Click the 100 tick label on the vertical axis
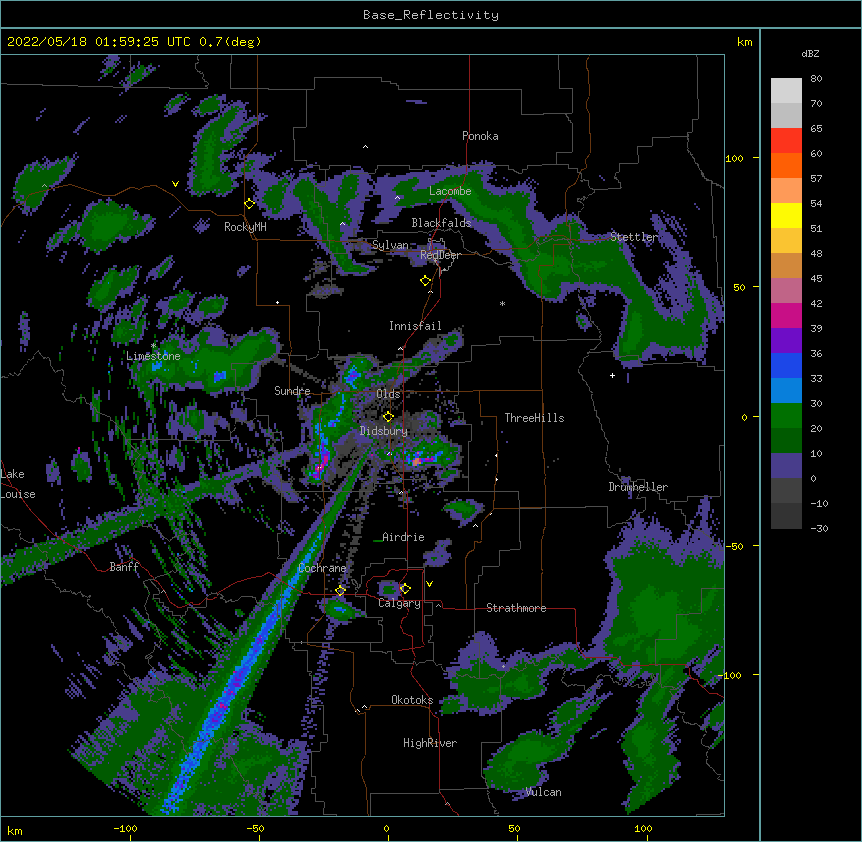The width and height of the screenshot is (862, 842). [734, 158]
